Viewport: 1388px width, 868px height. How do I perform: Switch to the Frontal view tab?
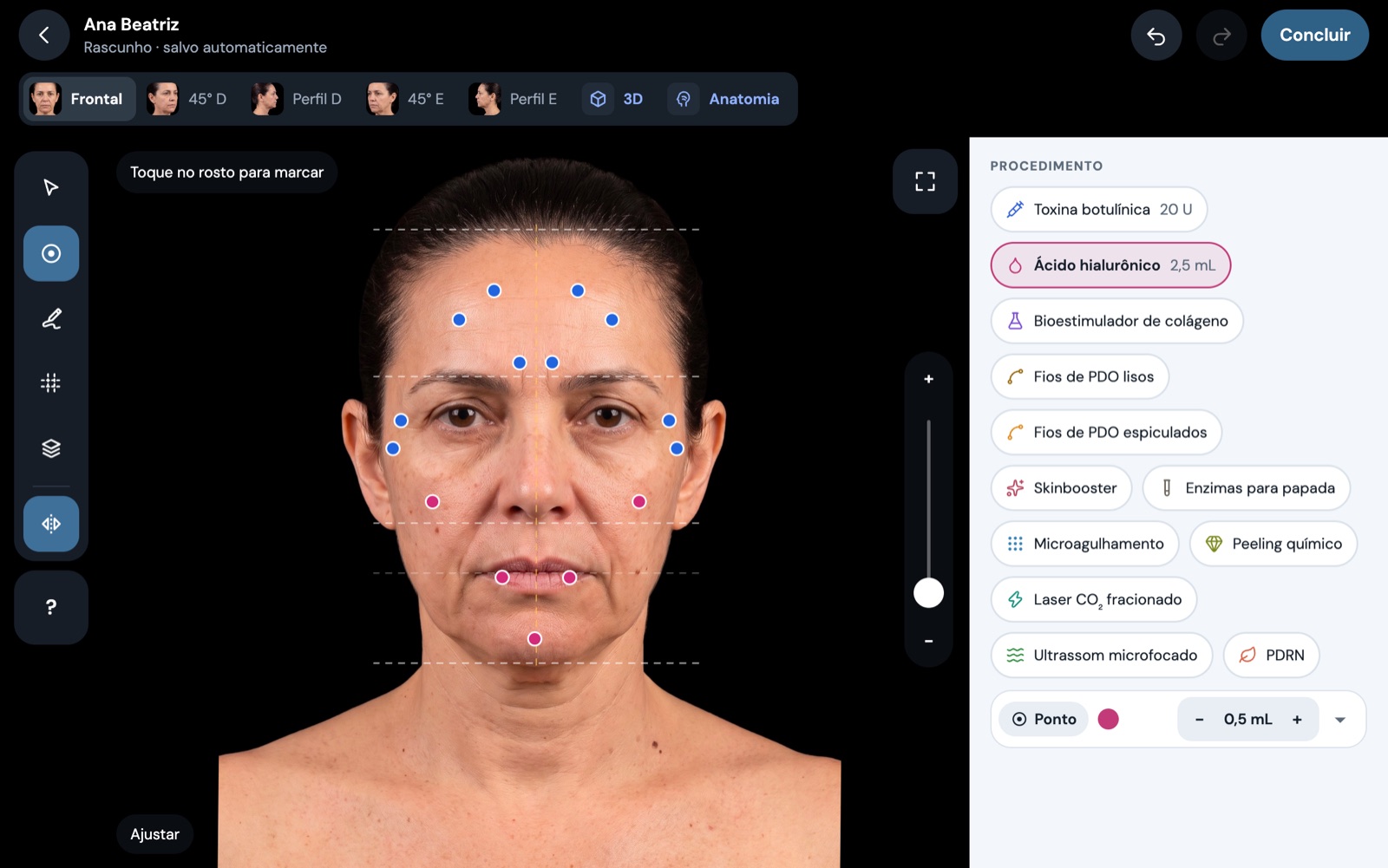[x=78, y=99]
